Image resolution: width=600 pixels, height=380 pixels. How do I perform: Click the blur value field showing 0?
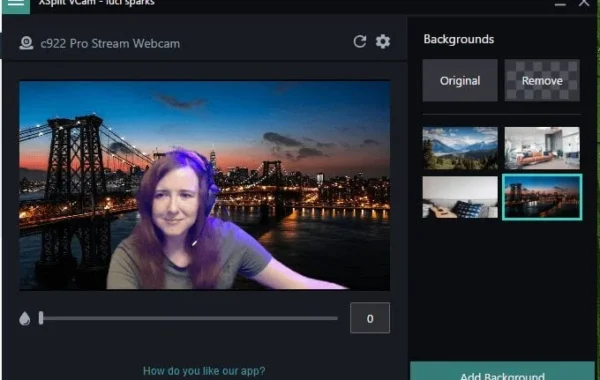click(x=370, y=318)
